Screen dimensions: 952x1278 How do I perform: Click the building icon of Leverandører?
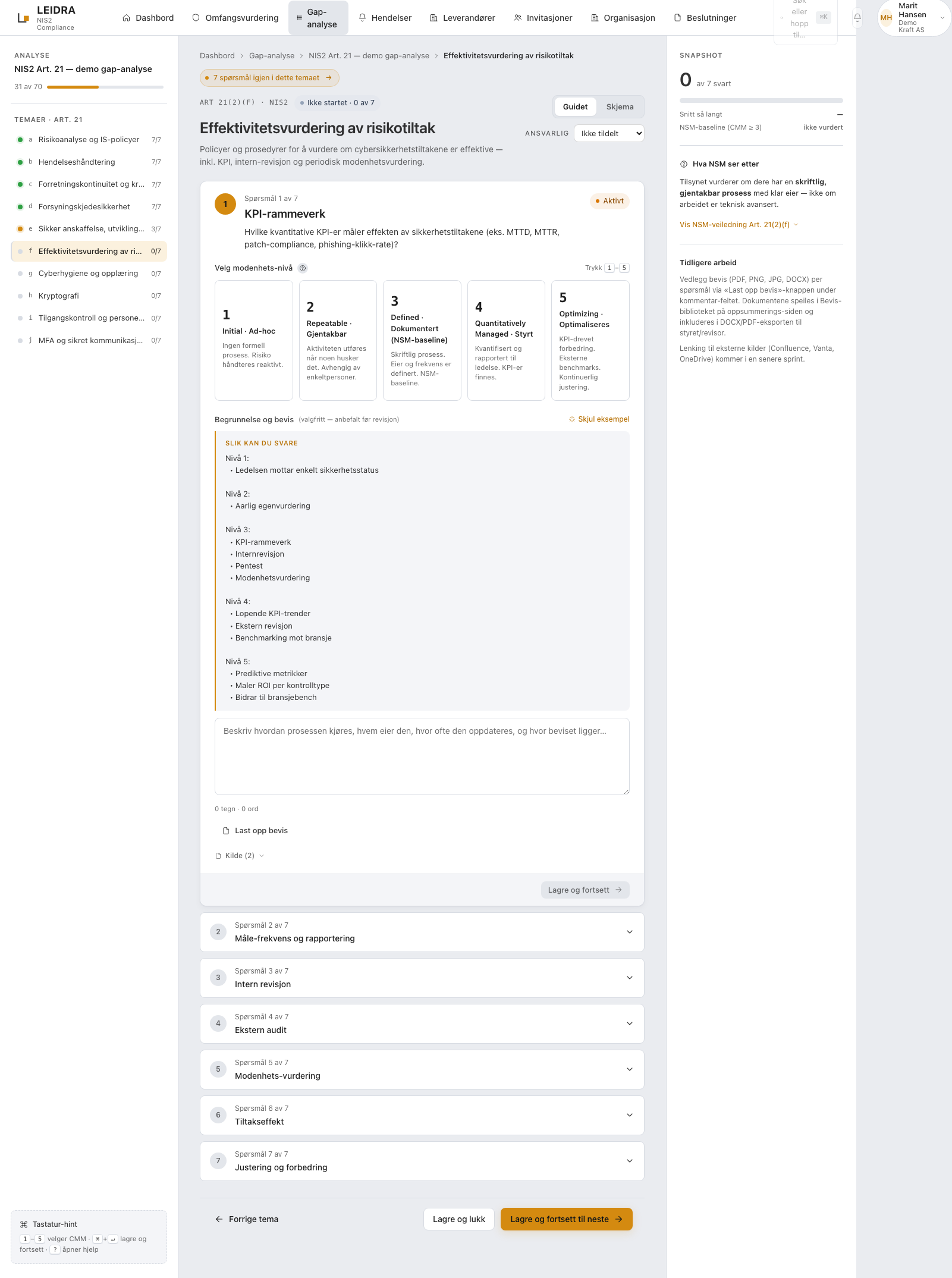point(433,18)
